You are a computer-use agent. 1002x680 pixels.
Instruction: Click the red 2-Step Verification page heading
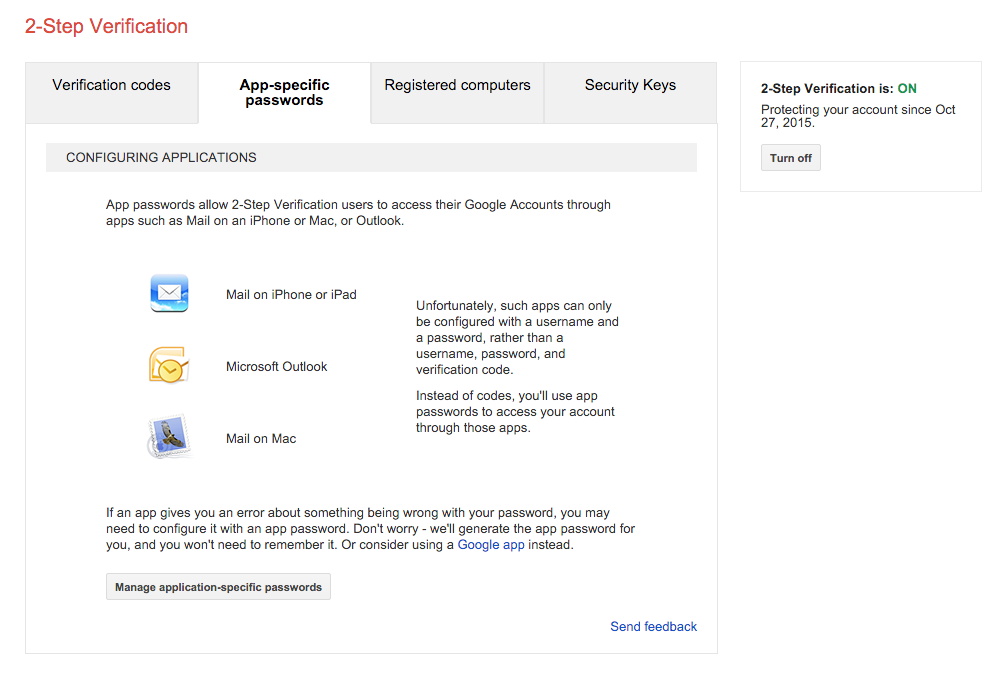coord(106,26)
